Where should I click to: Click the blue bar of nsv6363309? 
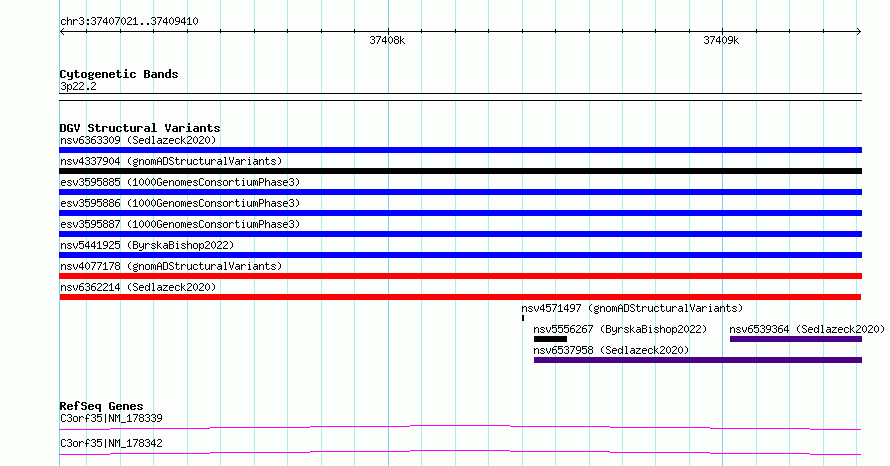click(460, 150)
